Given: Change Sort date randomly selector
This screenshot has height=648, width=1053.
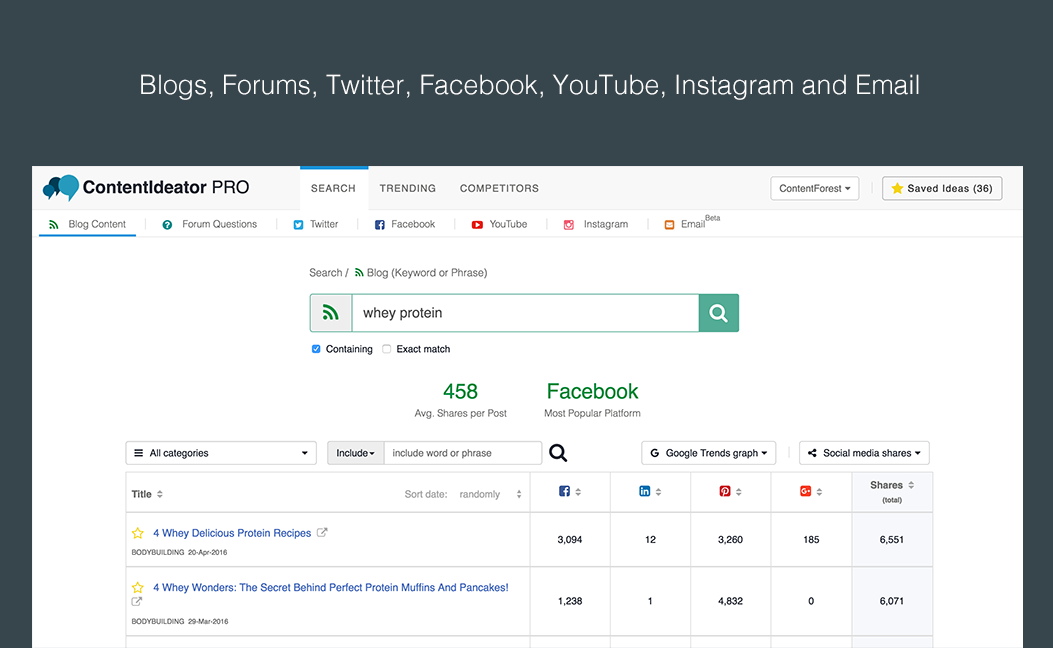Looking at the screenshot, I should tap(490, 494).
